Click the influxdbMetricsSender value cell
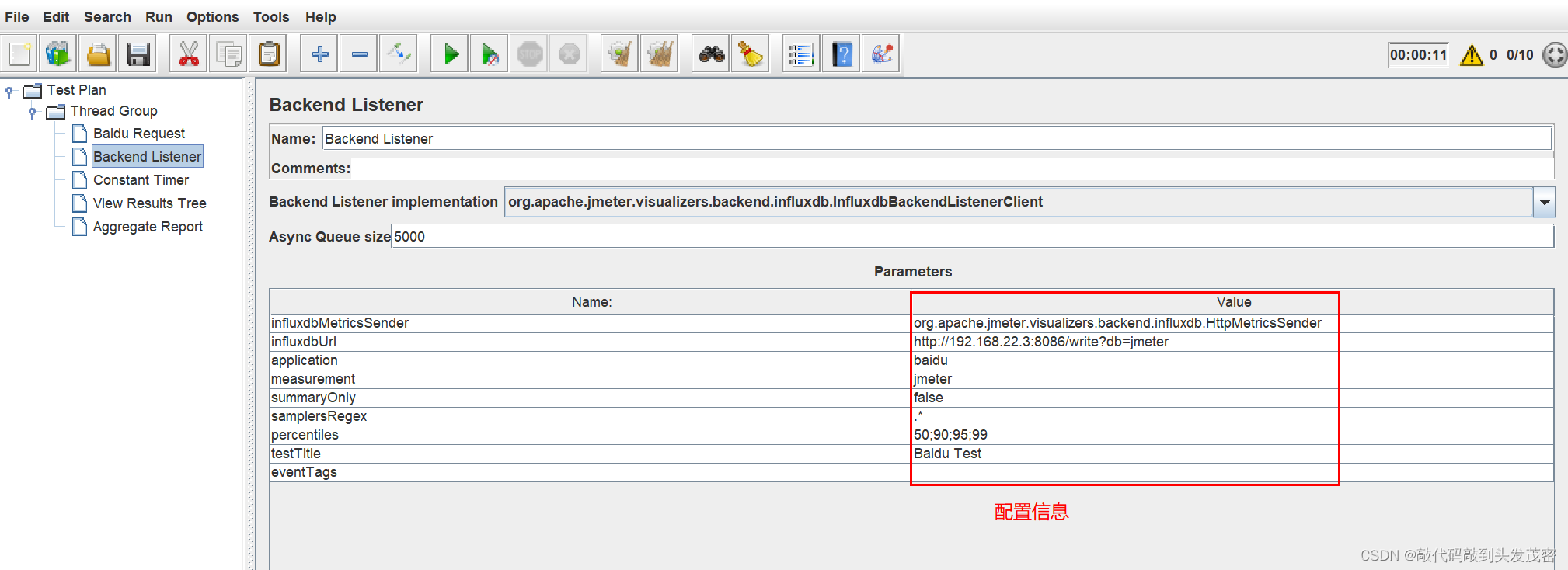 (x=1232, y=323)
